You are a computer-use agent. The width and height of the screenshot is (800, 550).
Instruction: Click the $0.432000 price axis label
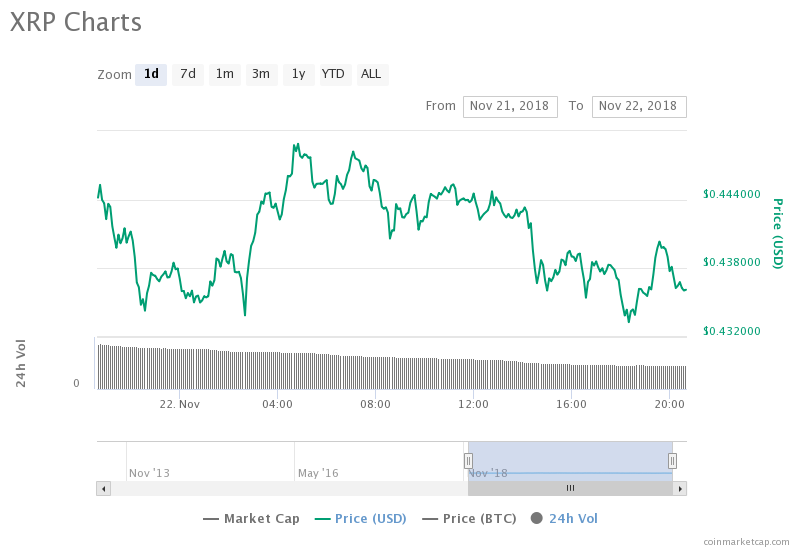pos(732,331)
